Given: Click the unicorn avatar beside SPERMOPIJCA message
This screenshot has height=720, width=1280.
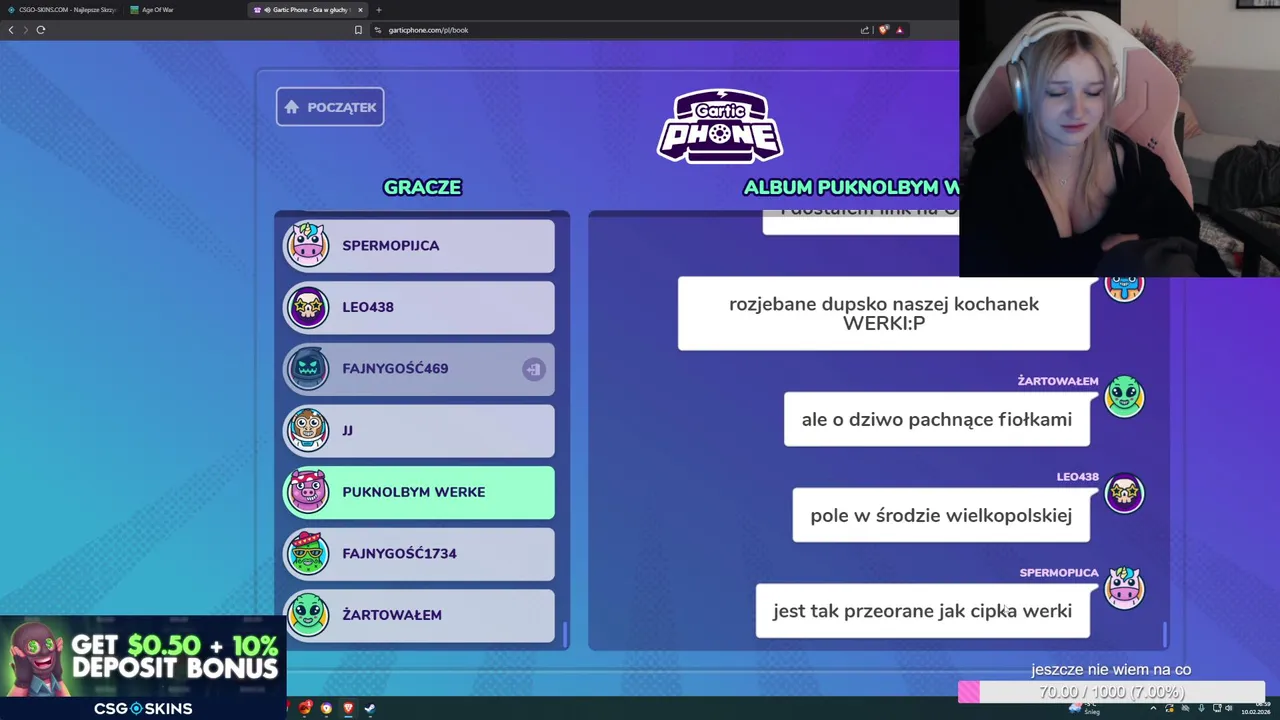Looking at the screenshot, I should [1124, 588].
